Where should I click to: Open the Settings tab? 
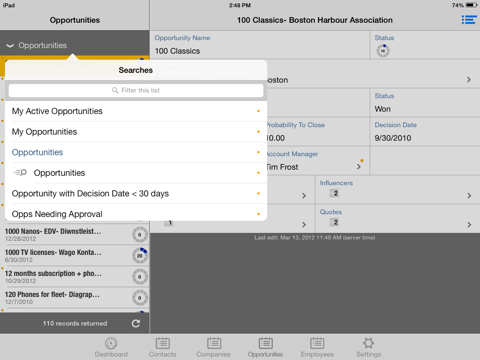click(369, 347)
